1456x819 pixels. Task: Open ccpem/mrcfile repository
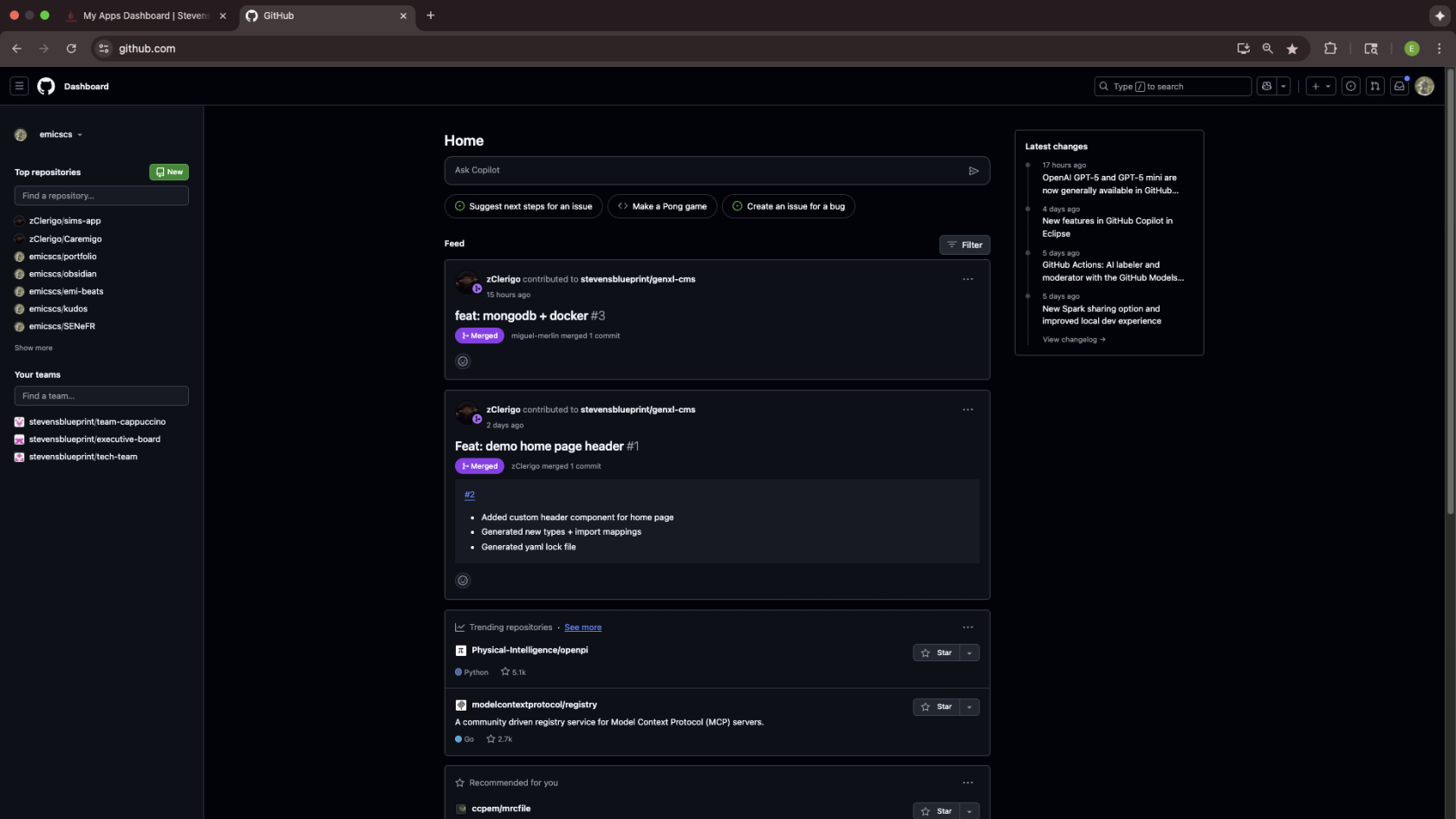[x=501, y=809]
